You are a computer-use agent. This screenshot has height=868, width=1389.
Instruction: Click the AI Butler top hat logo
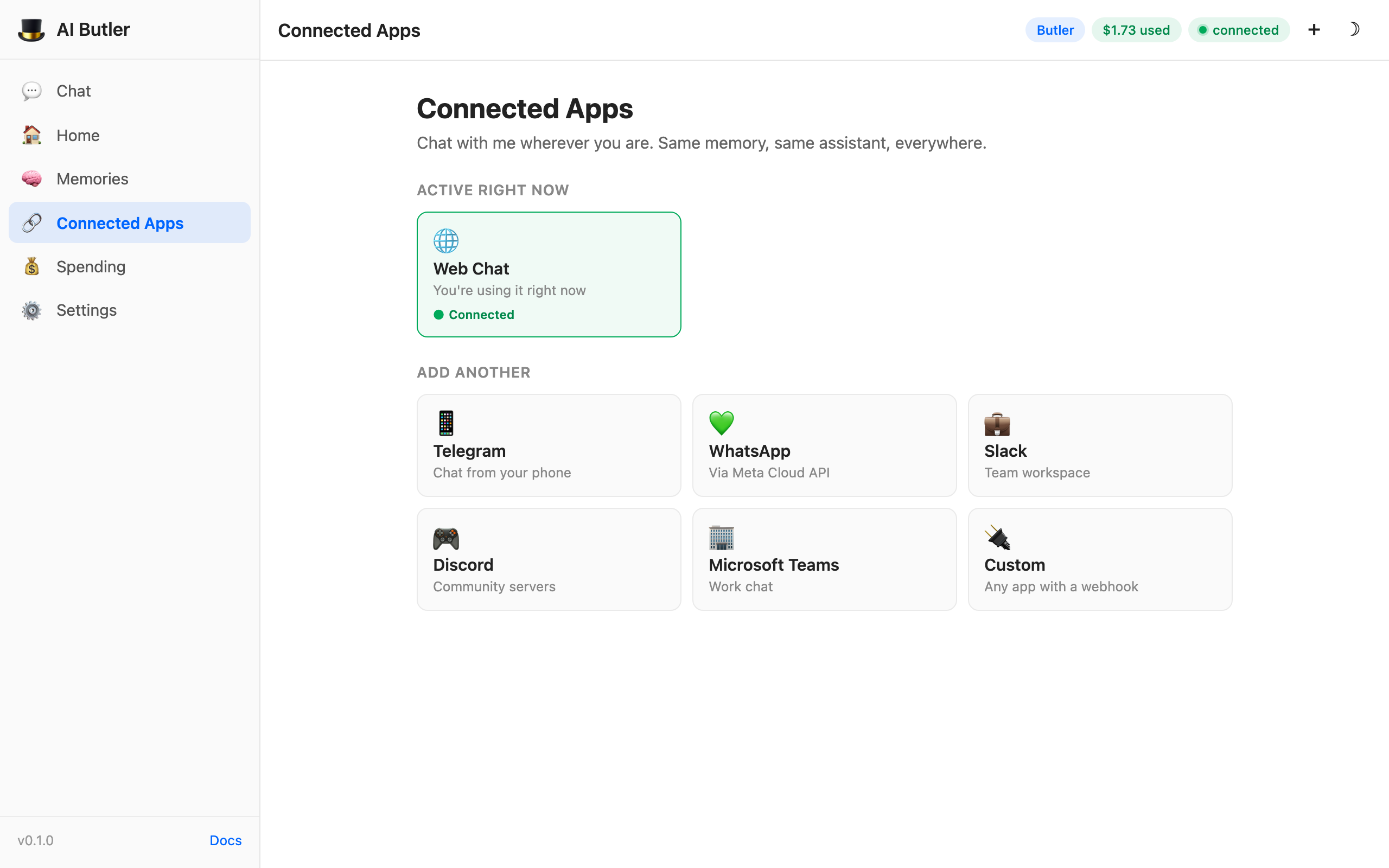31,29
